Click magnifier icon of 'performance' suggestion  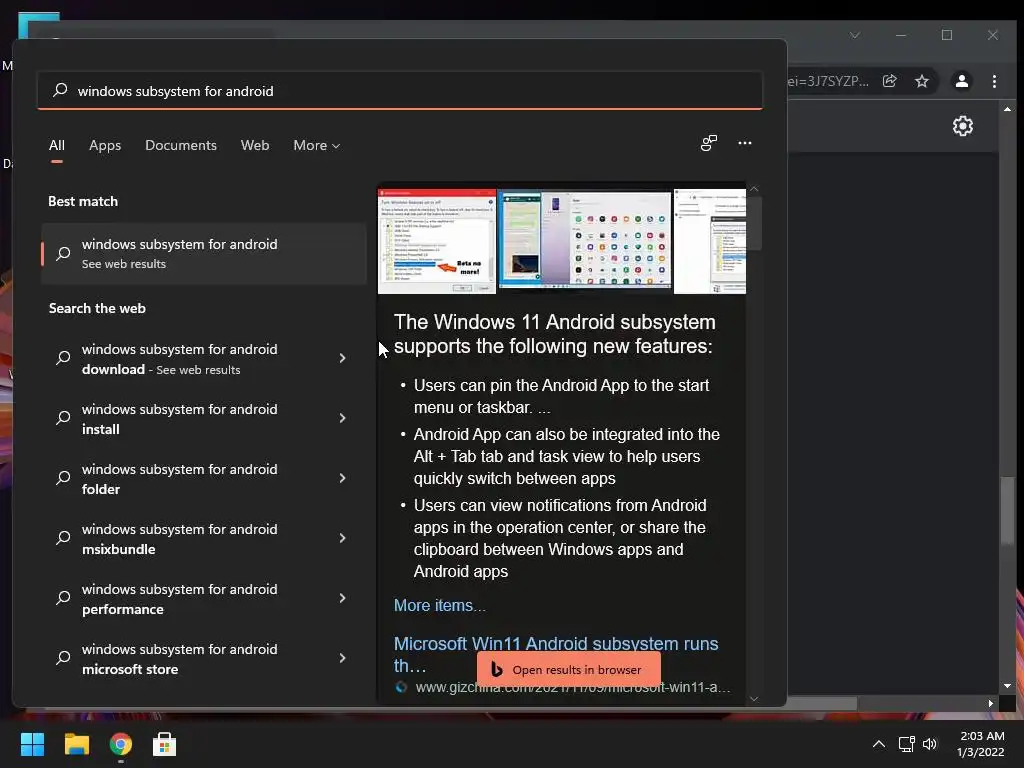tap(63, 598)
